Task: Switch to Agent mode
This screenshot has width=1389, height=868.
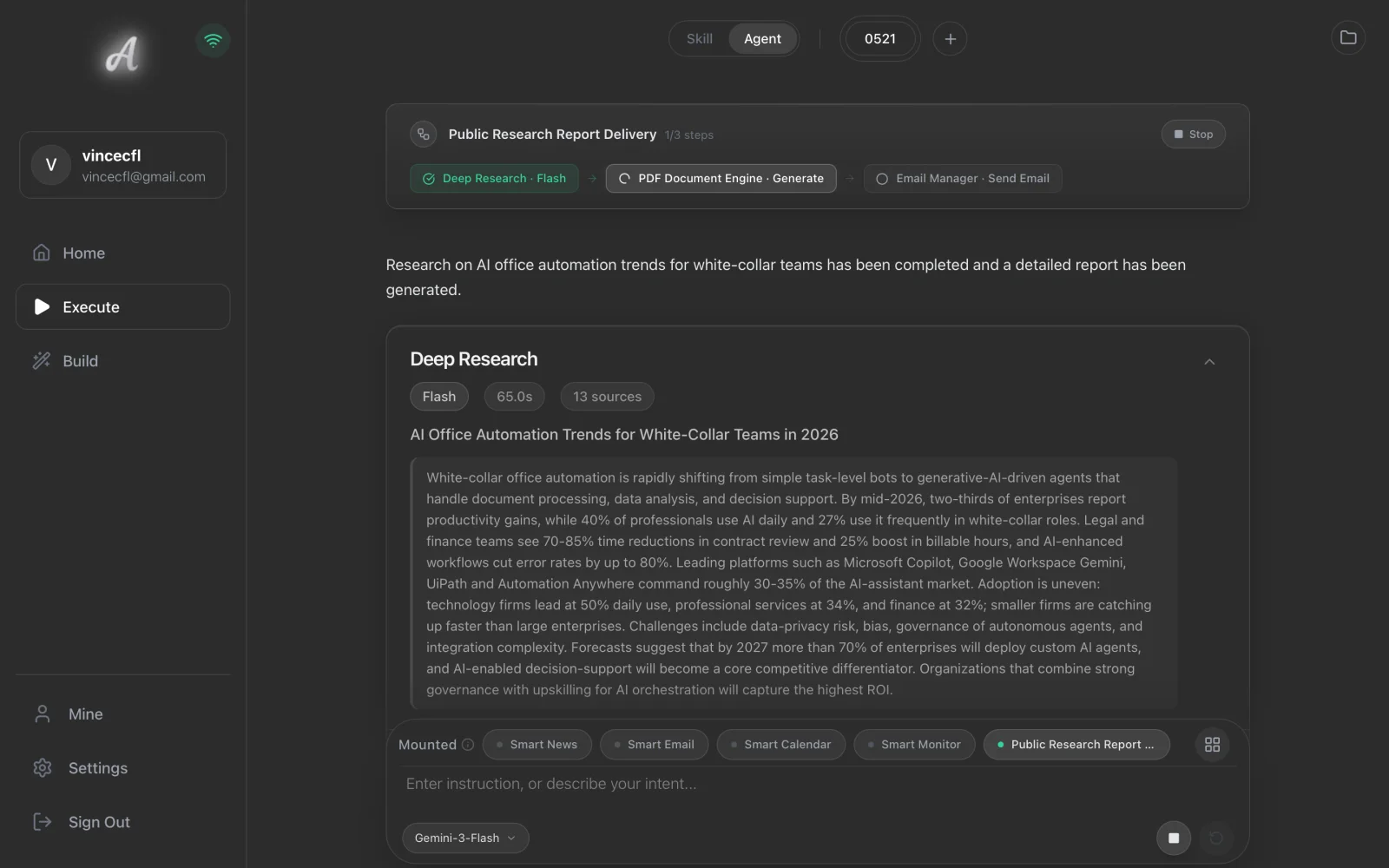Action: [762, 39]
